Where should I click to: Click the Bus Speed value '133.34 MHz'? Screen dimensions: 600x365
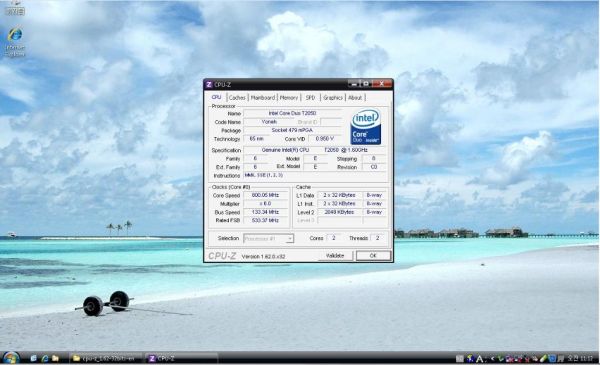266,212
